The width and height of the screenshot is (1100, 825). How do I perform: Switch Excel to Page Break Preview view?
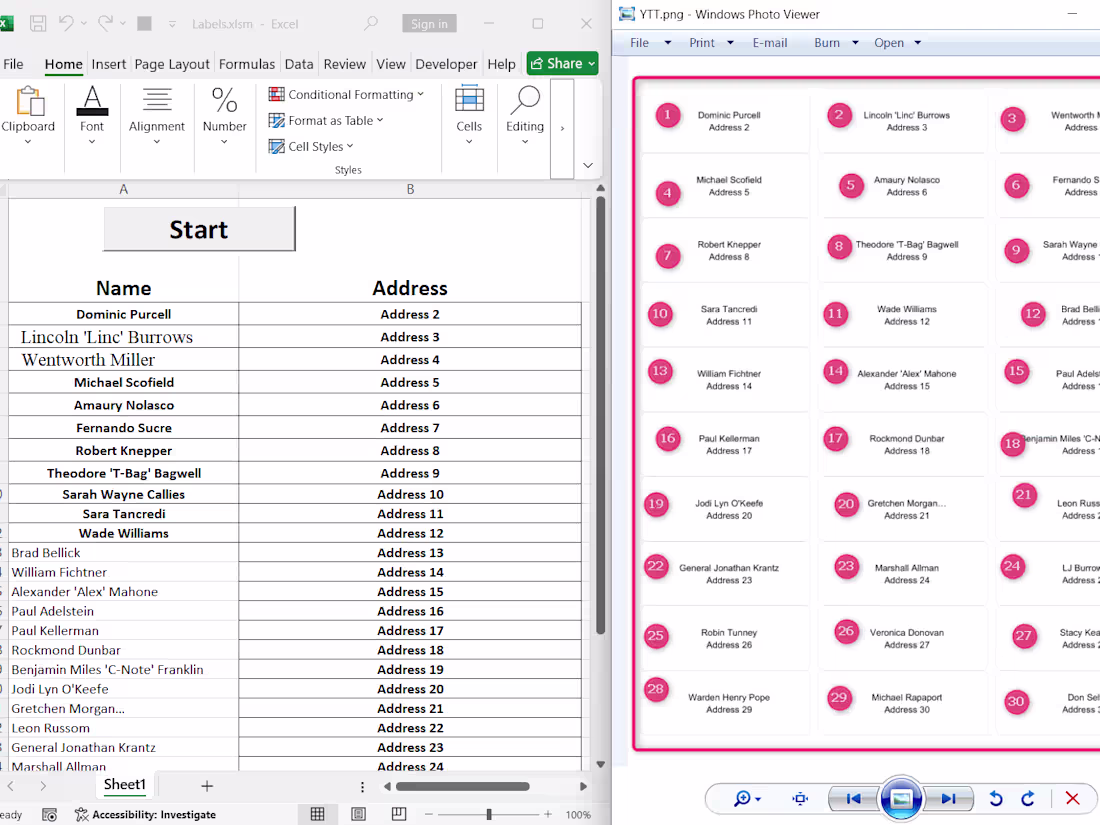(399, 814)
